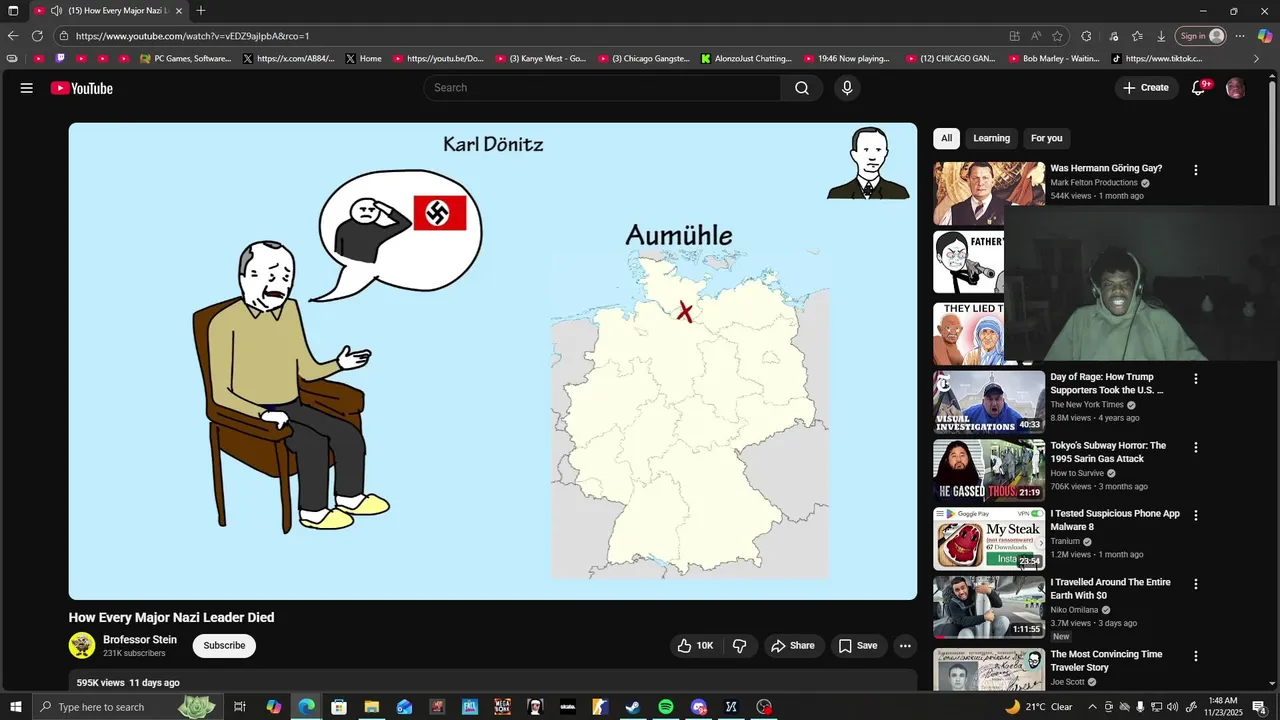The width and height of the screenshot is (1280, 720).
Task: Open Steam from the taskbar
Action: [x=633, y=707]
